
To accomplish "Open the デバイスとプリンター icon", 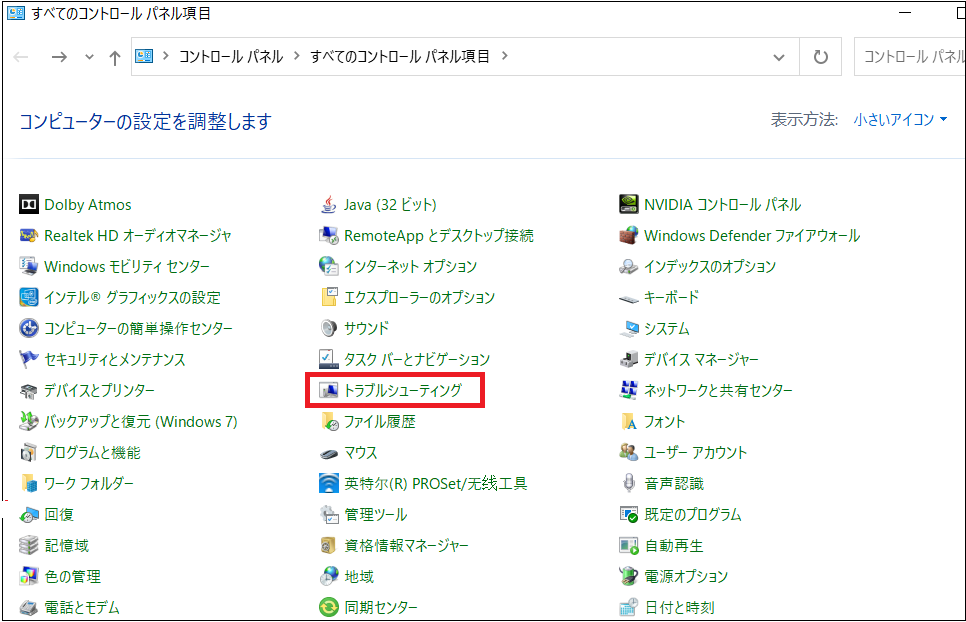I will (28, 390).
